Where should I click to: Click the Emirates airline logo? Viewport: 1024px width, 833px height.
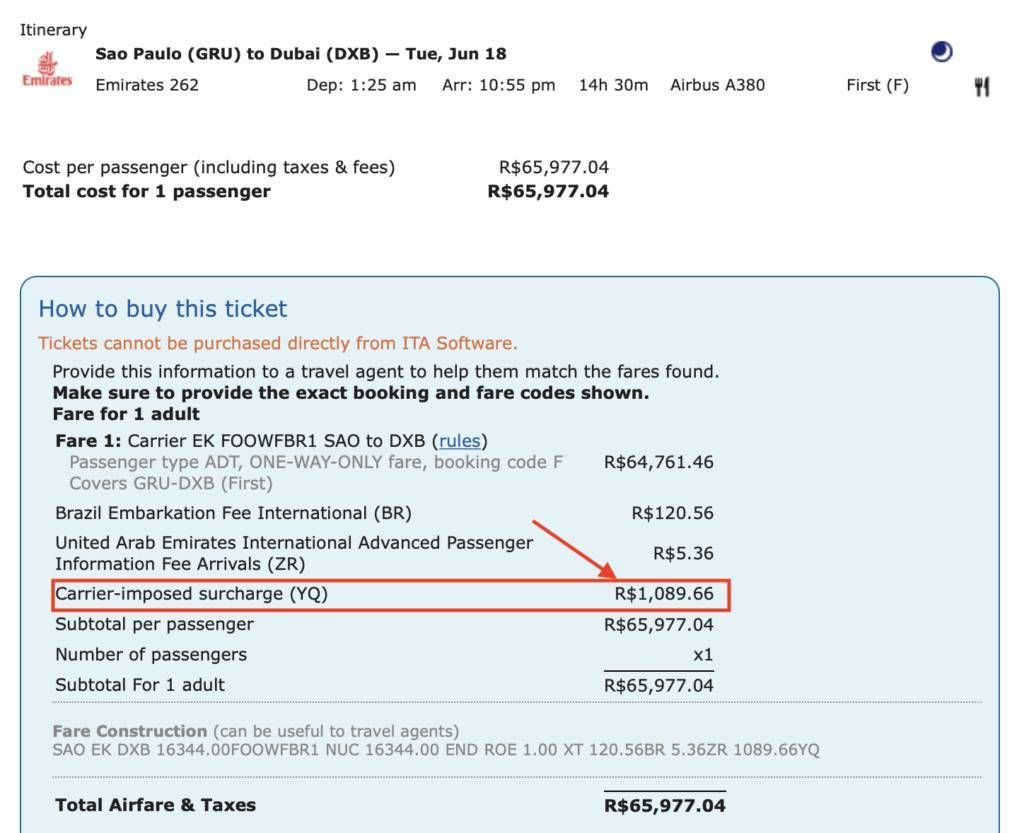tap(47, 70)
